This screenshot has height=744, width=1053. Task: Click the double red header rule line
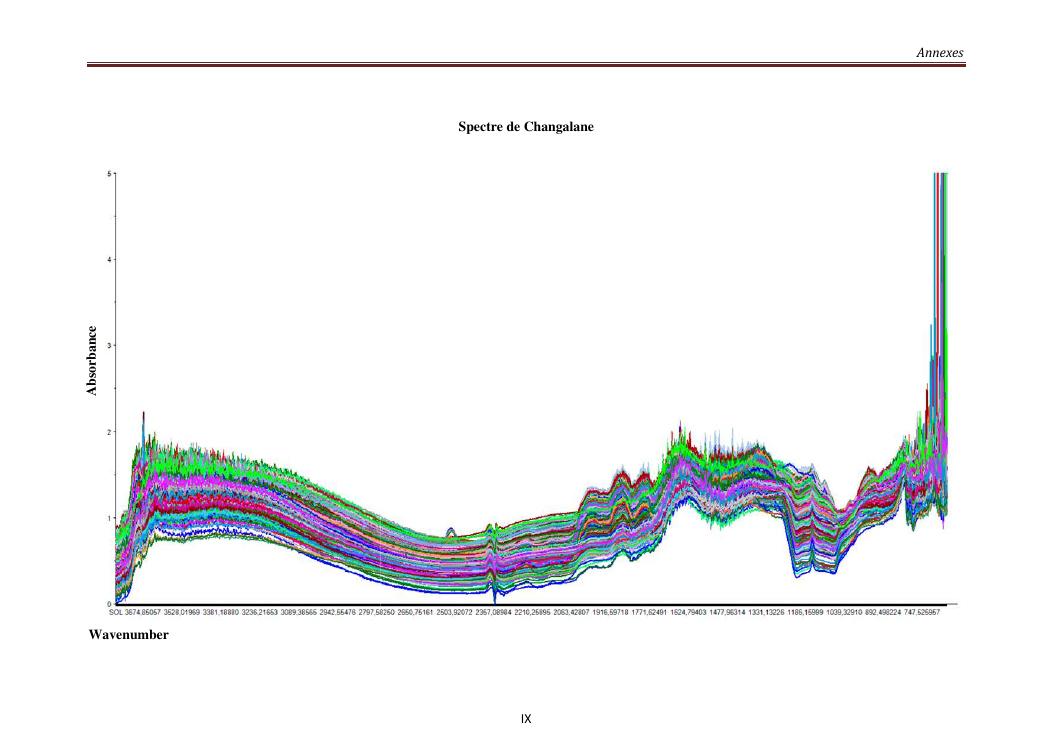tap(526, 68)
